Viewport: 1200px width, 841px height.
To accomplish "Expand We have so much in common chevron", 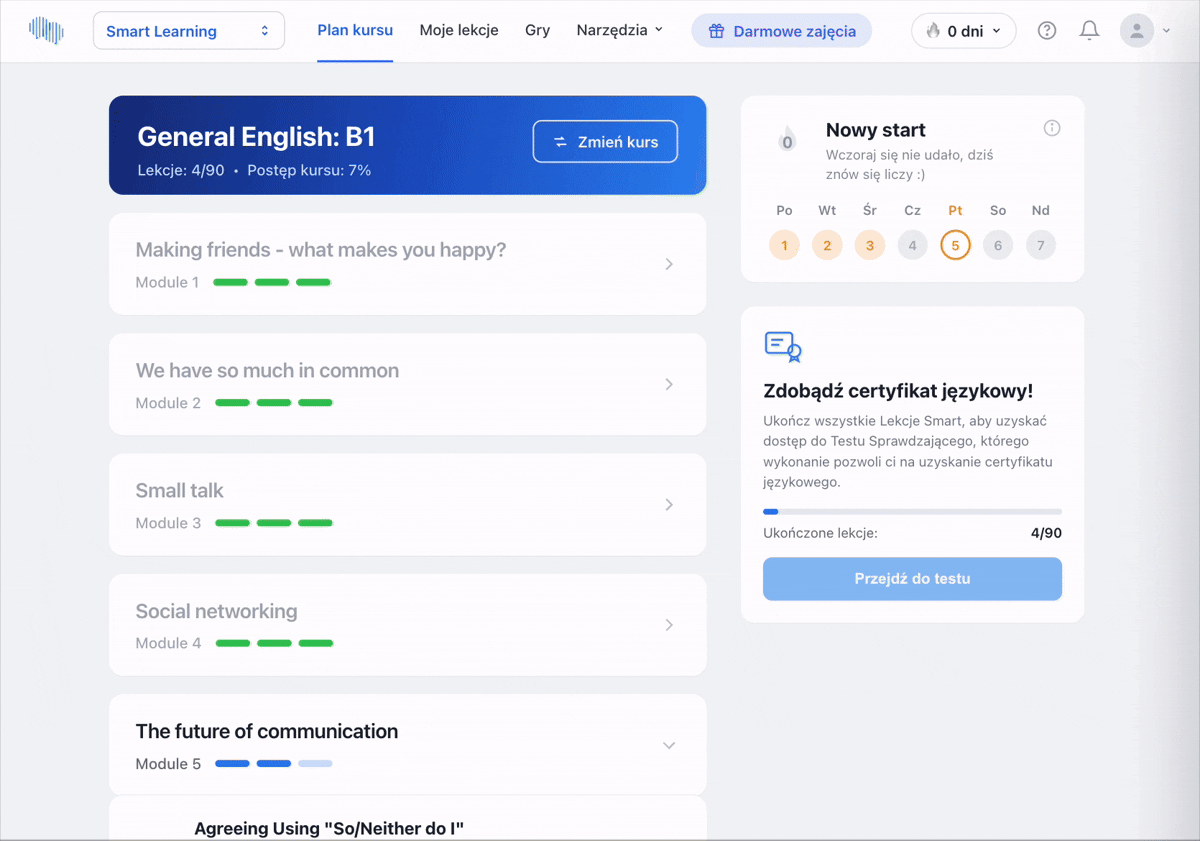I will 669,384.
